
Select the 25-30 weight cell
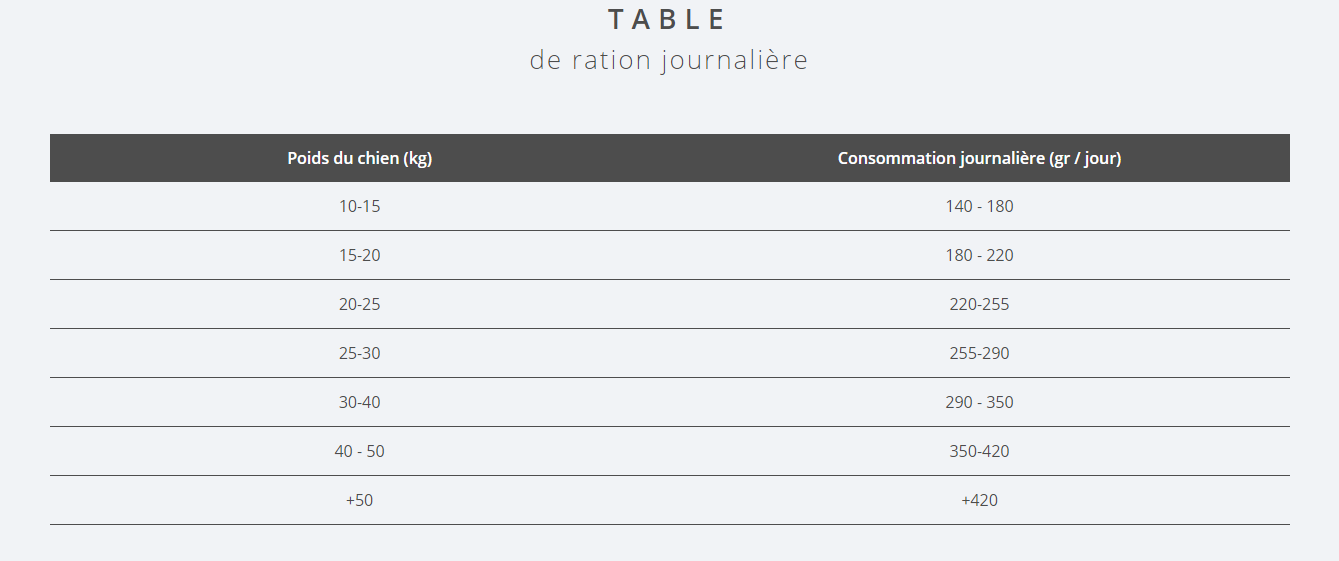click(x=360, y=353)
